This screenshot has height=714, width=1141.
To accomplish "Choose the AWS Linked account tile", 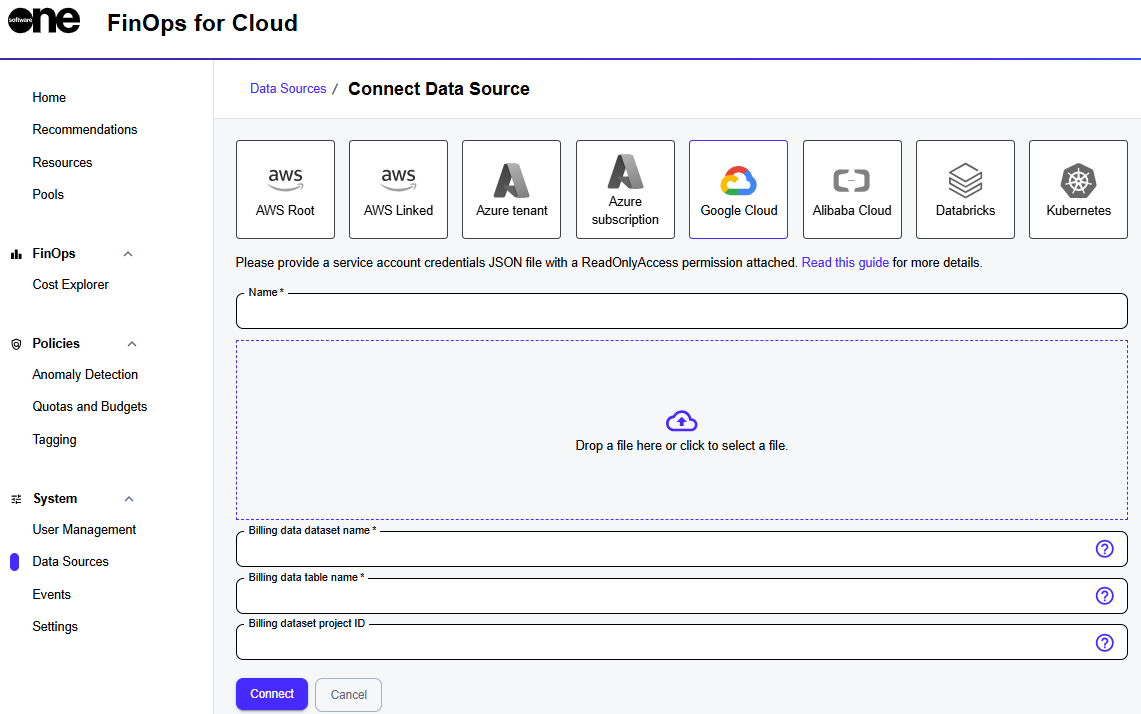I will (398, 189).
